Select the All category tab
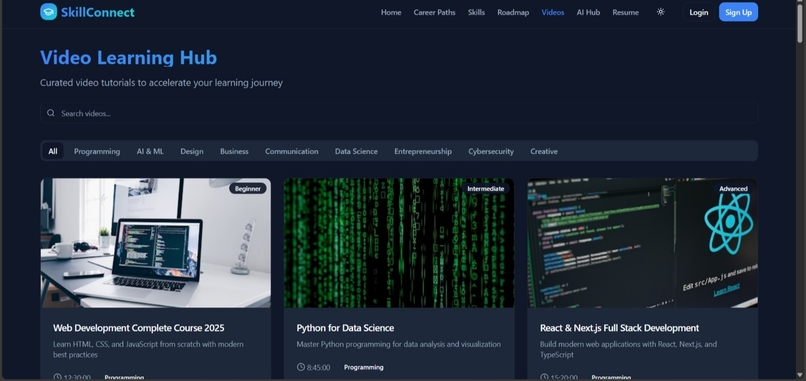The width and height of the screenshot is (806, 381). click(53, 151)
